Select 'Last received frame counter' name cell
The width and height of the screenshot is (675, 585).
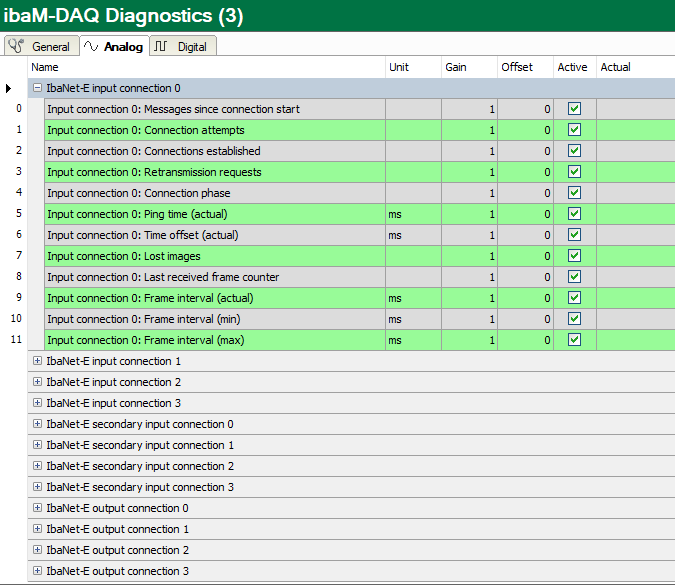215,277
